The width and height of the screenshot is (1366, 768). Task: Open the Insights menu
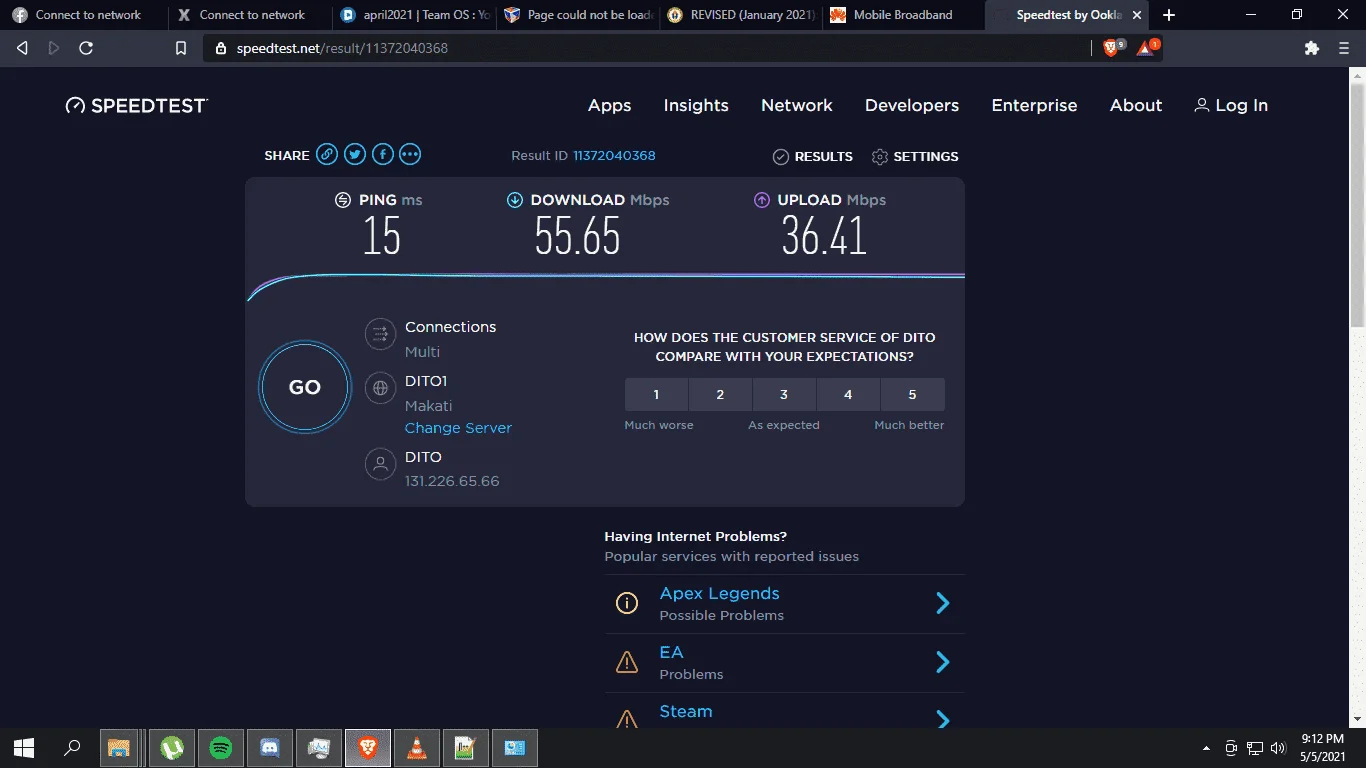(x=696, y=105)
